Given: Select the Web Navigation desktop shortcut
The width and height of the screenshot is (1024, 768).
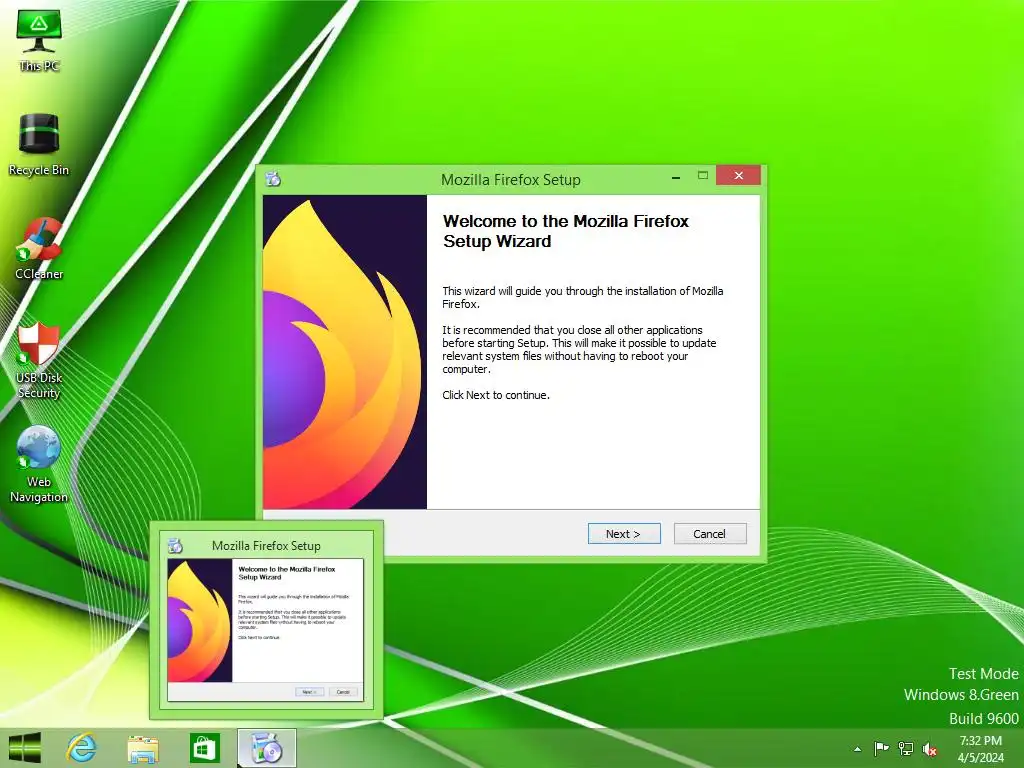Looking at the screenshot, I should (39, 464).
